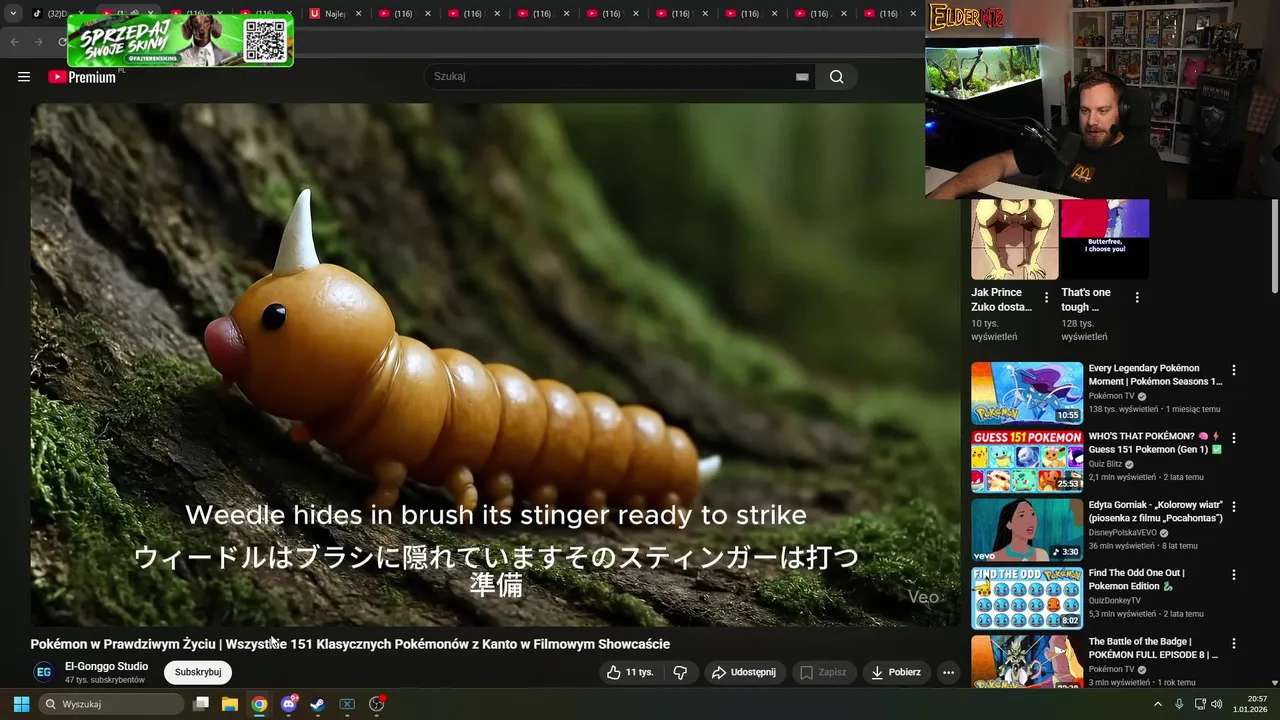Open the on-screen keyboard in search box
The width and height of the screenshot is (1280, 720).
point(802,77)
